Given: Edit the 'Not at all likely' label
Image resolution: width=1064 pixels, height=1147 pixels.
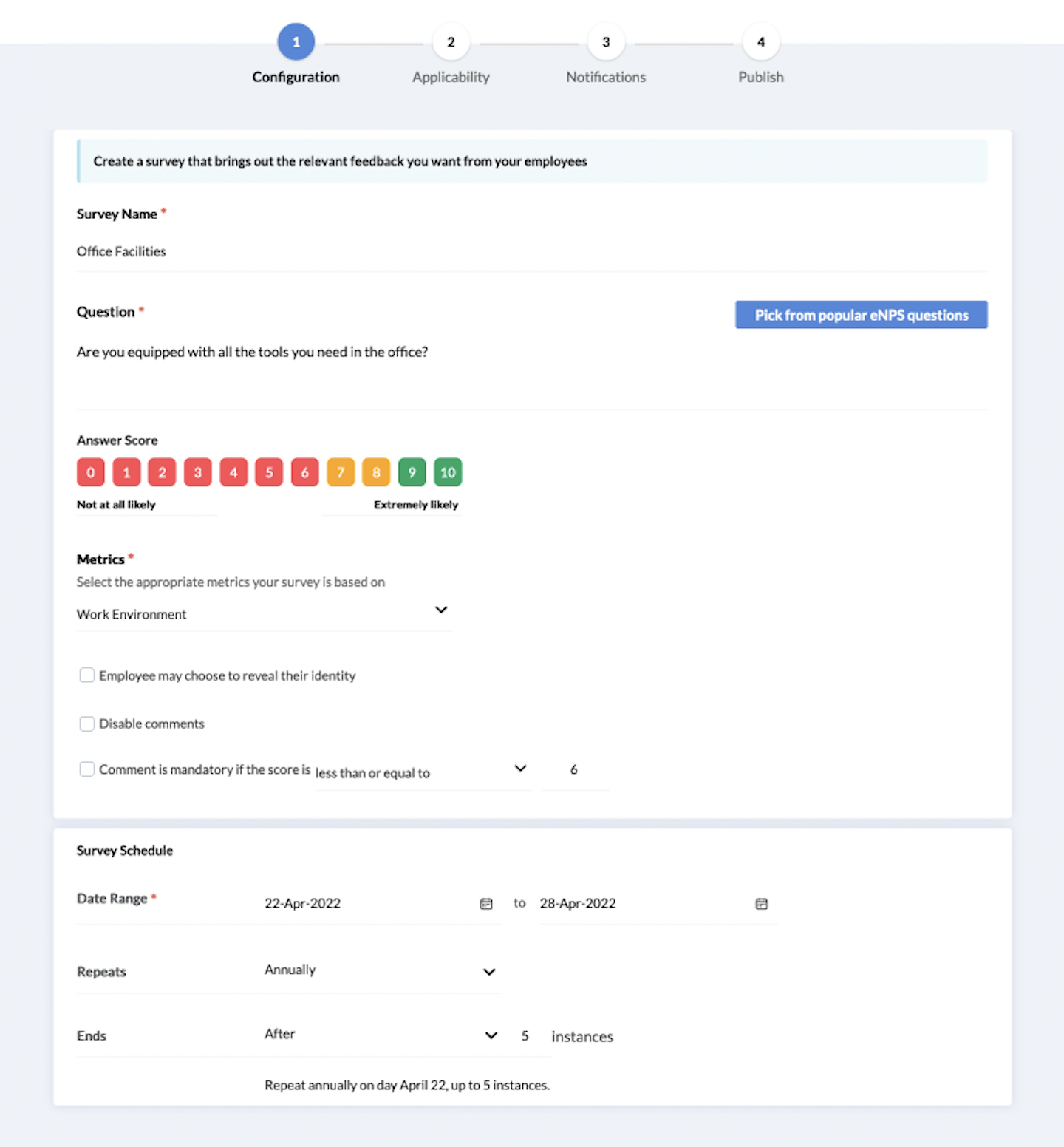Looking at the screenshot, I should (146, 505).
